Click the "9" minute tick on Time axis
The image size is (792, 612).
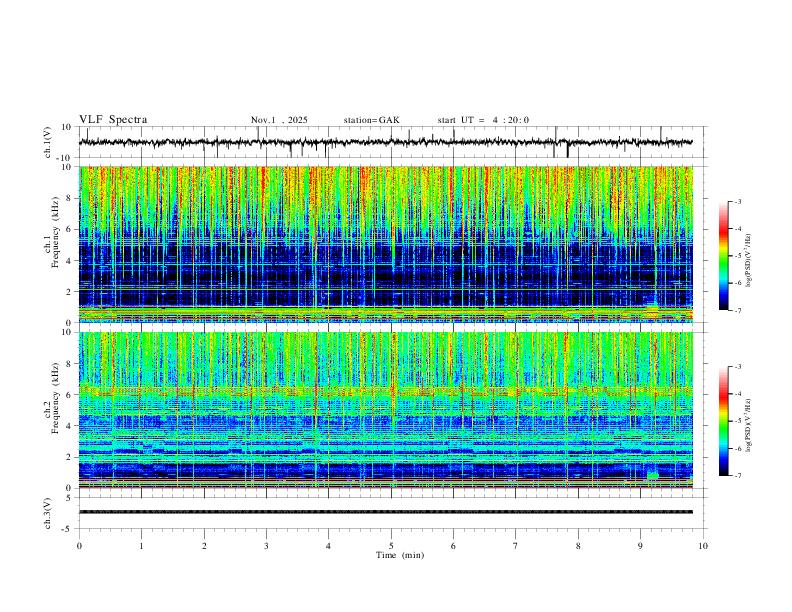pyautogui.click(x=640, y=546)
